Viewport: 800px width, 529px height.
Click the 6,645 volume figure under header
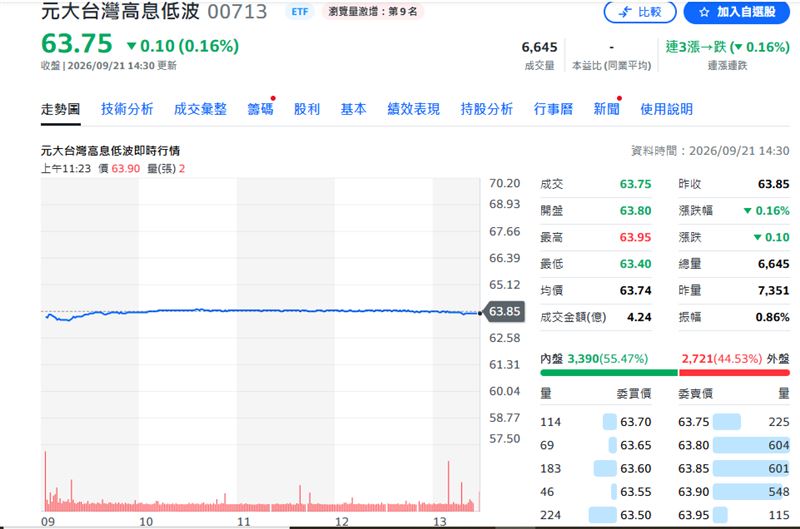pos(539,47)
